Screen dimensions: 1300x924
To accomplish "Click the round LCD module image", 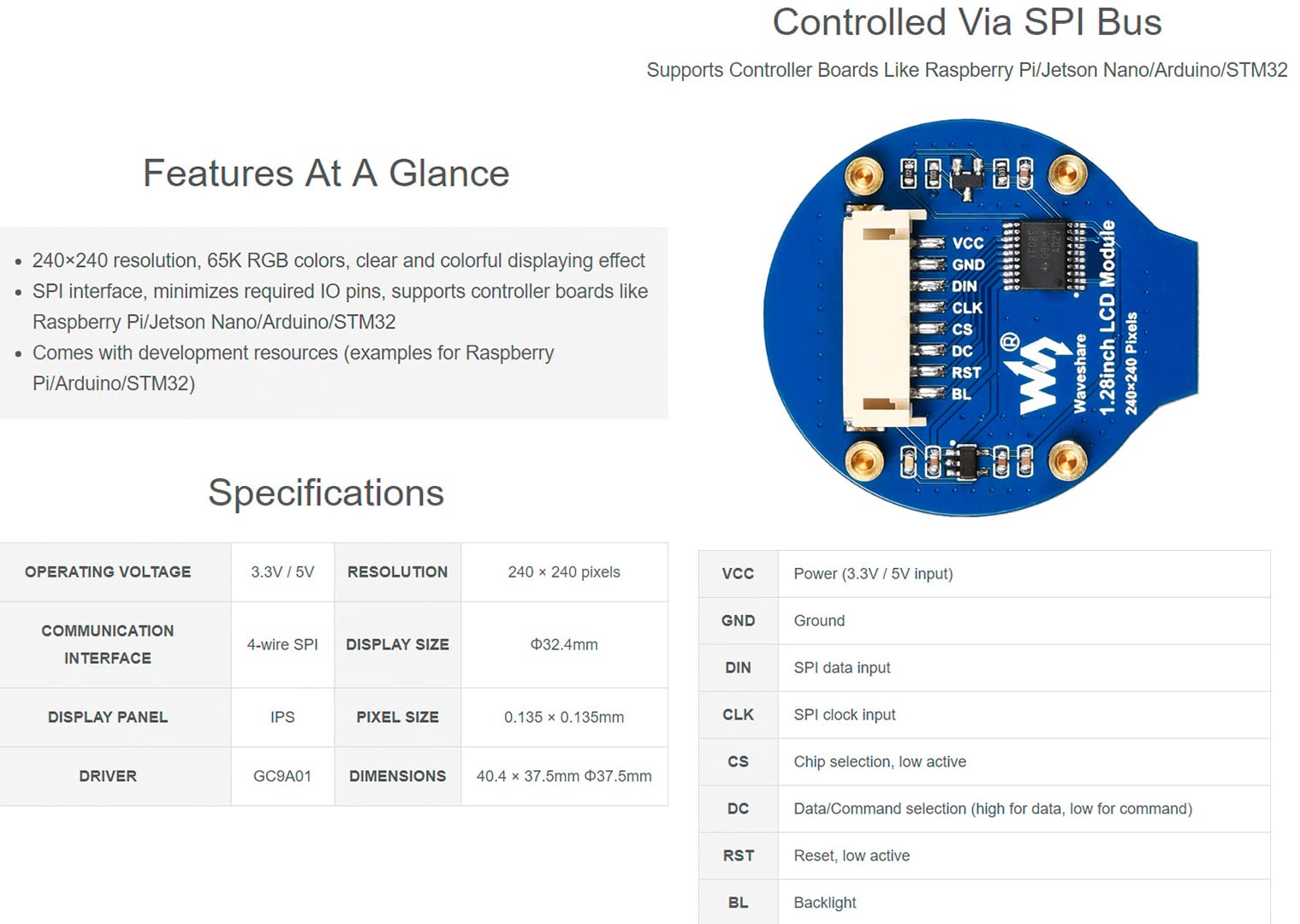I will tap(980, 317).
